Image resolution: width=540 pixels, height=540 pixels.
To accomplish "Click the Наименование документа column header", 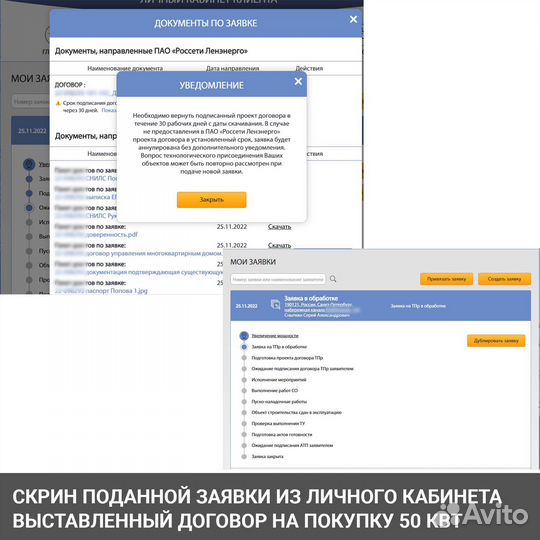I will (x=125, y=68).
